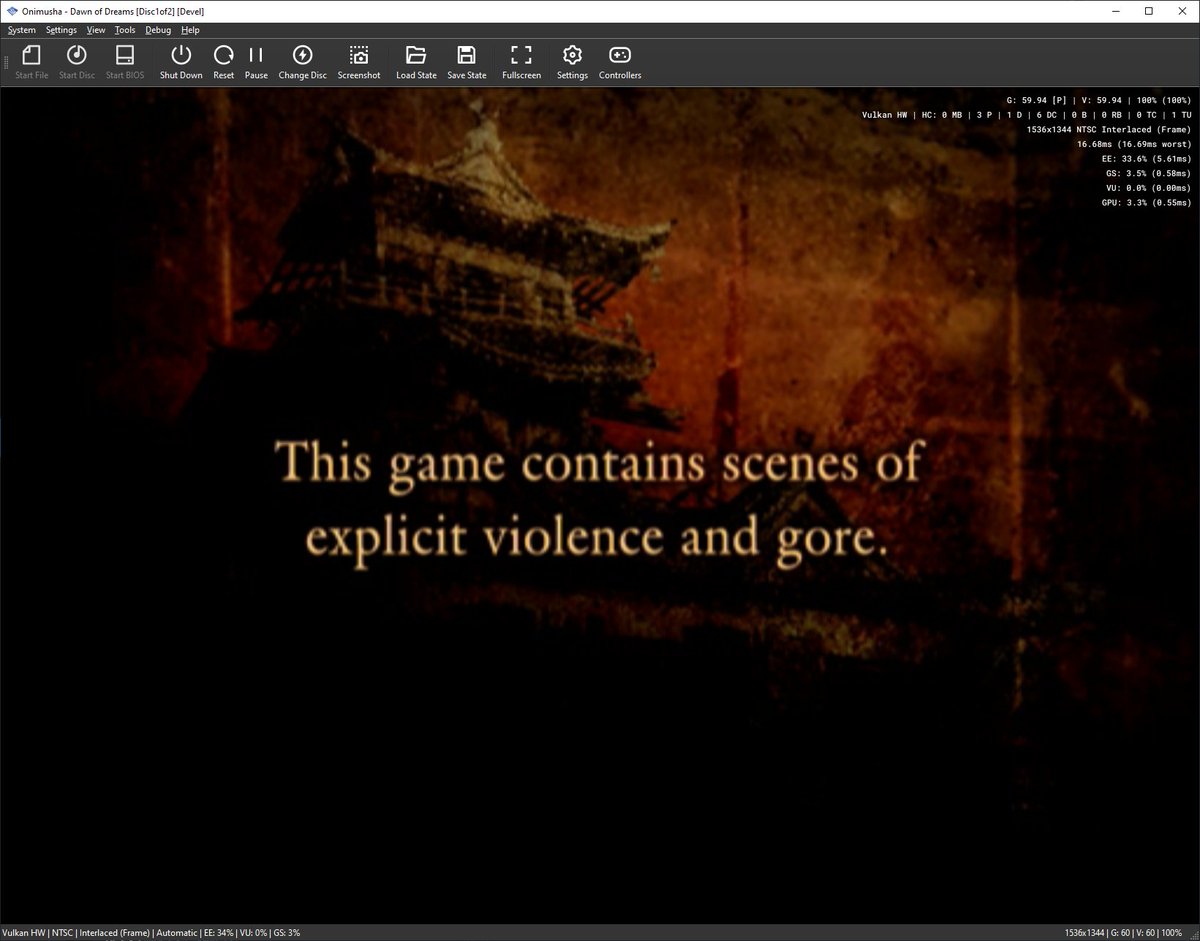Pause the emulation
The image size is (1200, 941).
256,62
